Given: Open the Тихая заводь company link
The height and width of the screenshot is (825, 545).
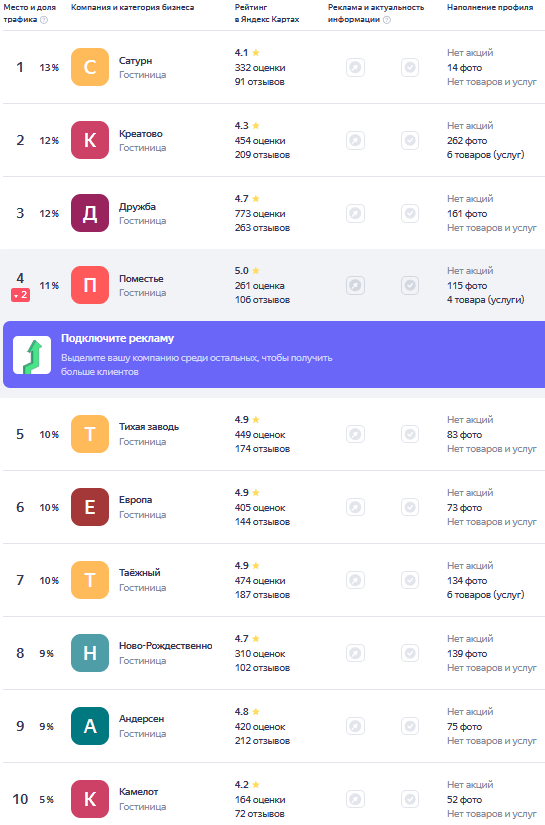Looking at the screenshot, I should click(x=149, y=427).
